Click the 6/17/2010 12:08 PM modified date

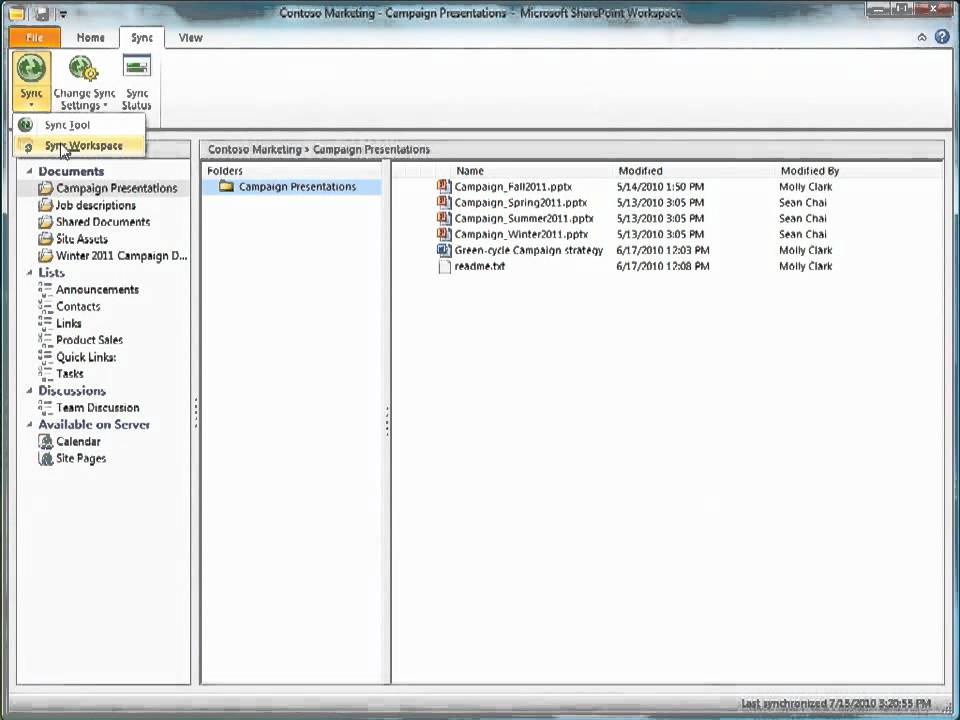point(662,266)
